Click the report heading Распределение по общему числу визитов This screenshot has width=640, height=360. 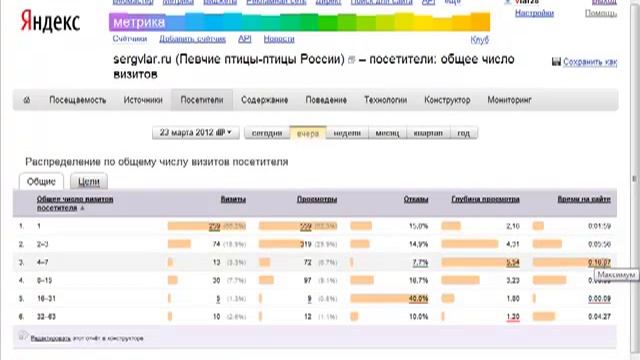pyautogui.click(x=157, y=162)
